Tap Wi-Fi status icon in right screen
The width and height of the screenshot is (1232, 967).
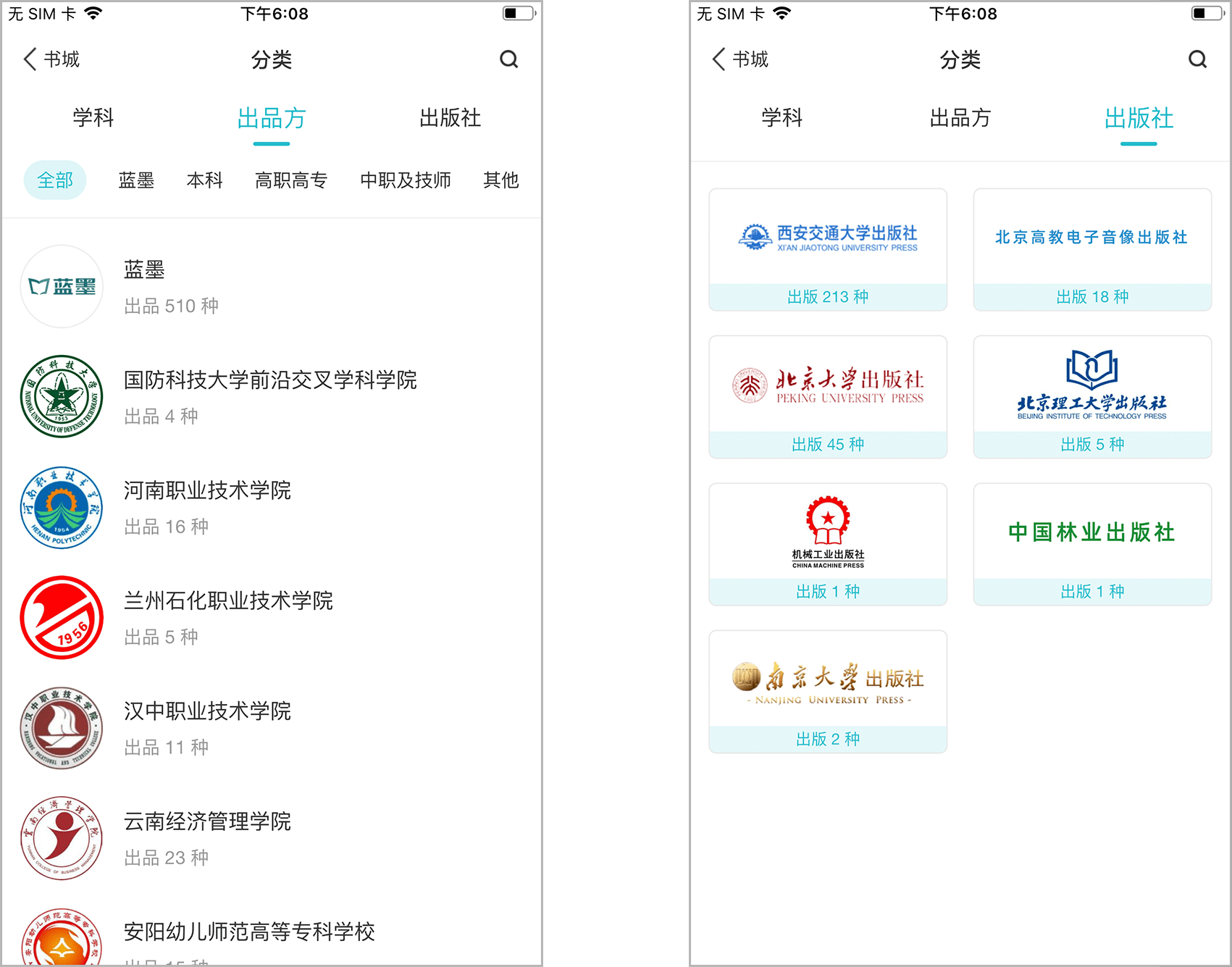(x=781, y=13)
